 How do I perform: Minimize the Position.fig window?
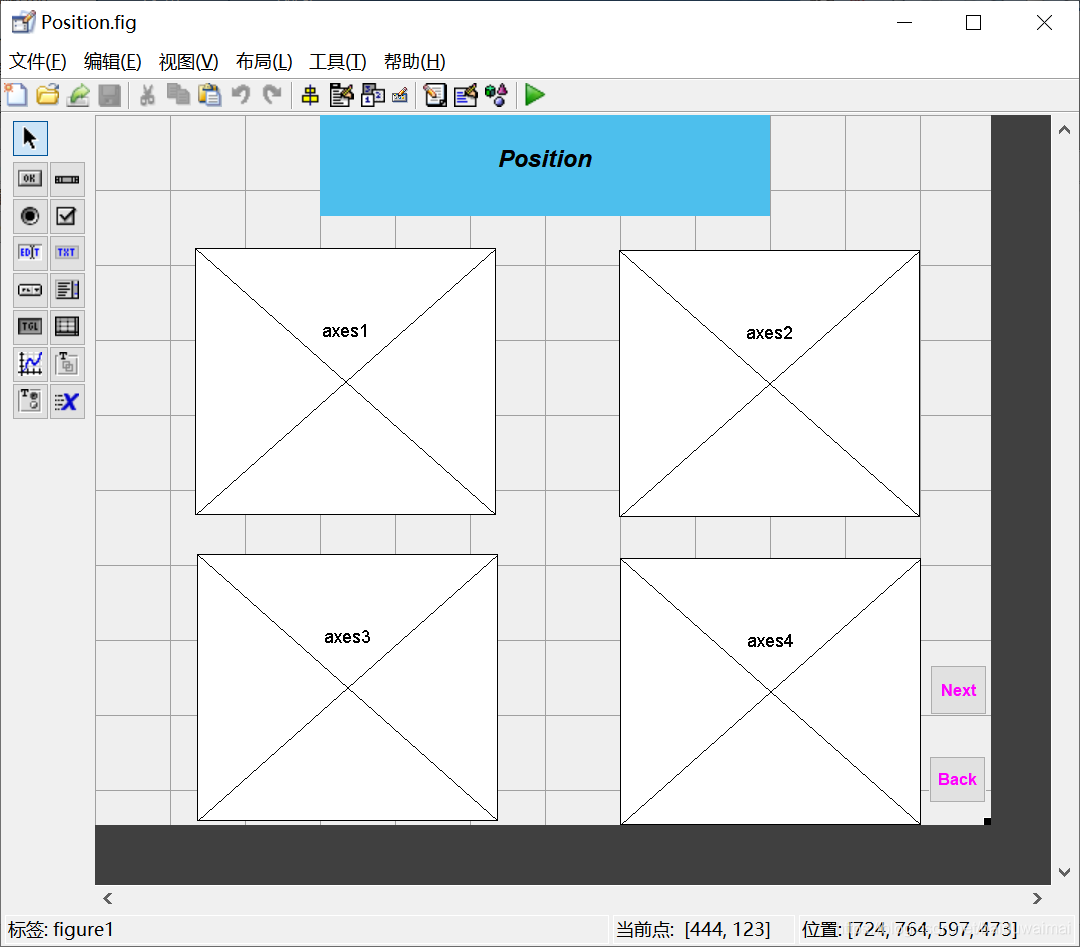pos(904,23)
